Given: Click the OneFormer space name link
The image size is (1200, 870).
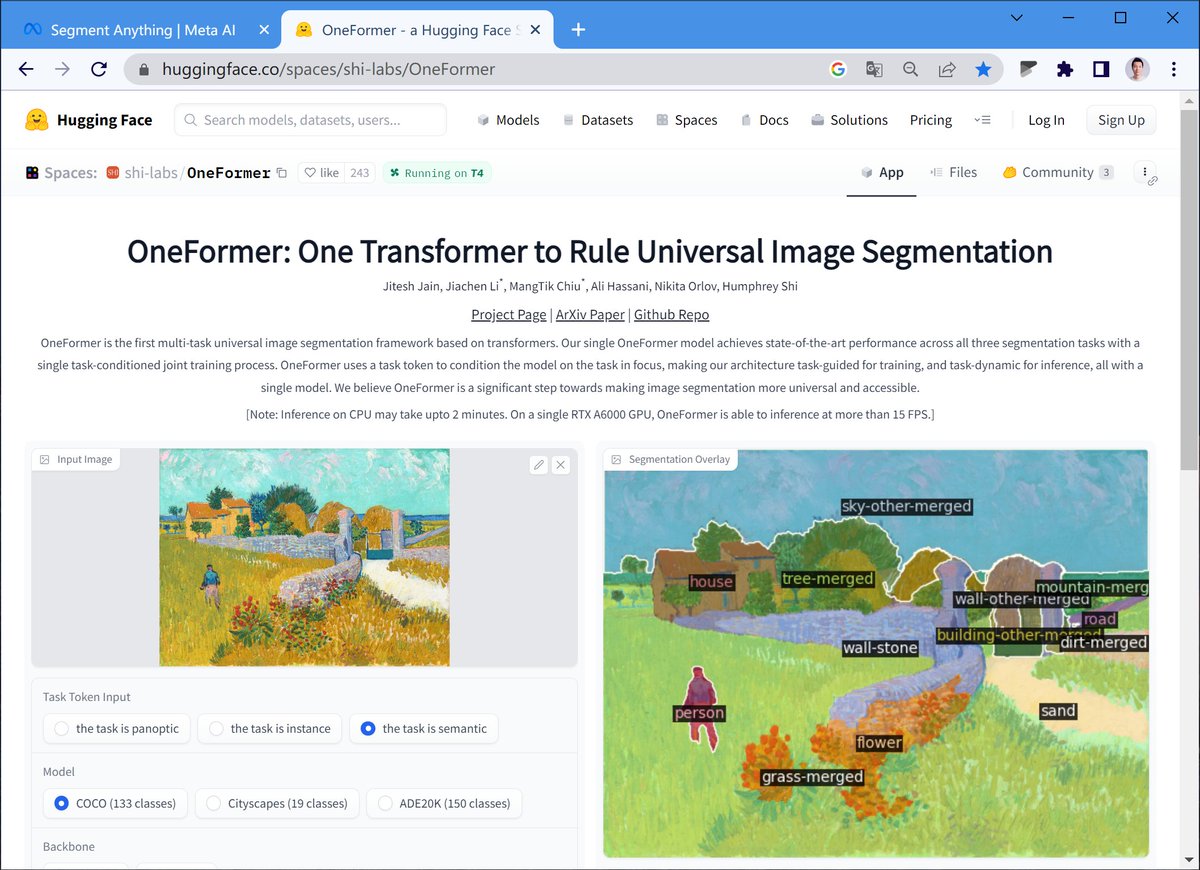Looking at the screenshot, I should 228,173.
